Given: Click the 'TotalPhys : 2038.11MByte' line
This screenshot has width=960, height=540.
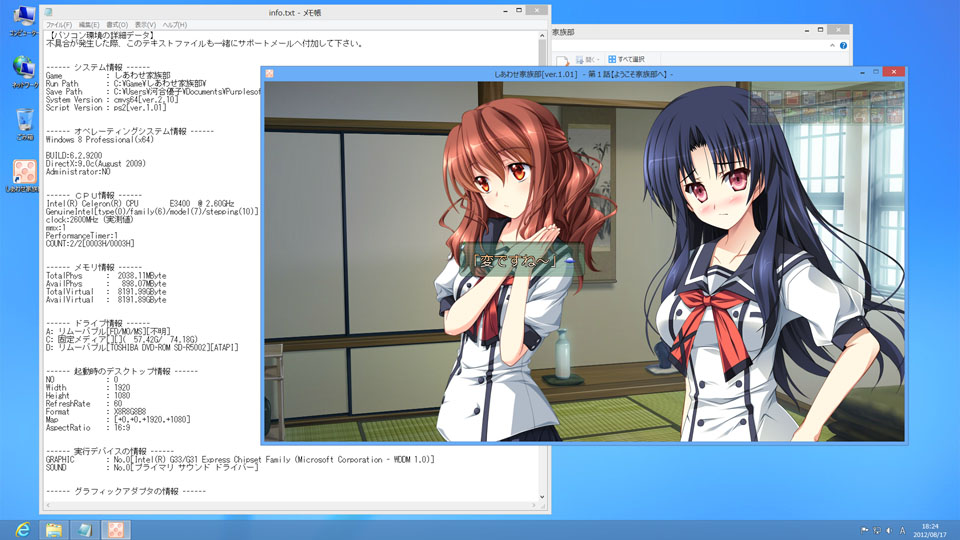Looking at the screenshot, I should (106, 276).
